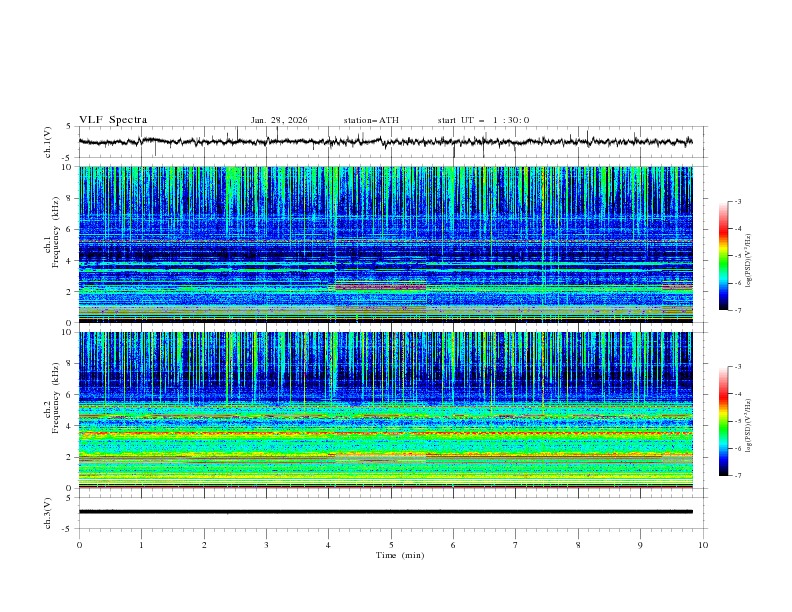Click the time axis tick label "10"

coord(703,545)
